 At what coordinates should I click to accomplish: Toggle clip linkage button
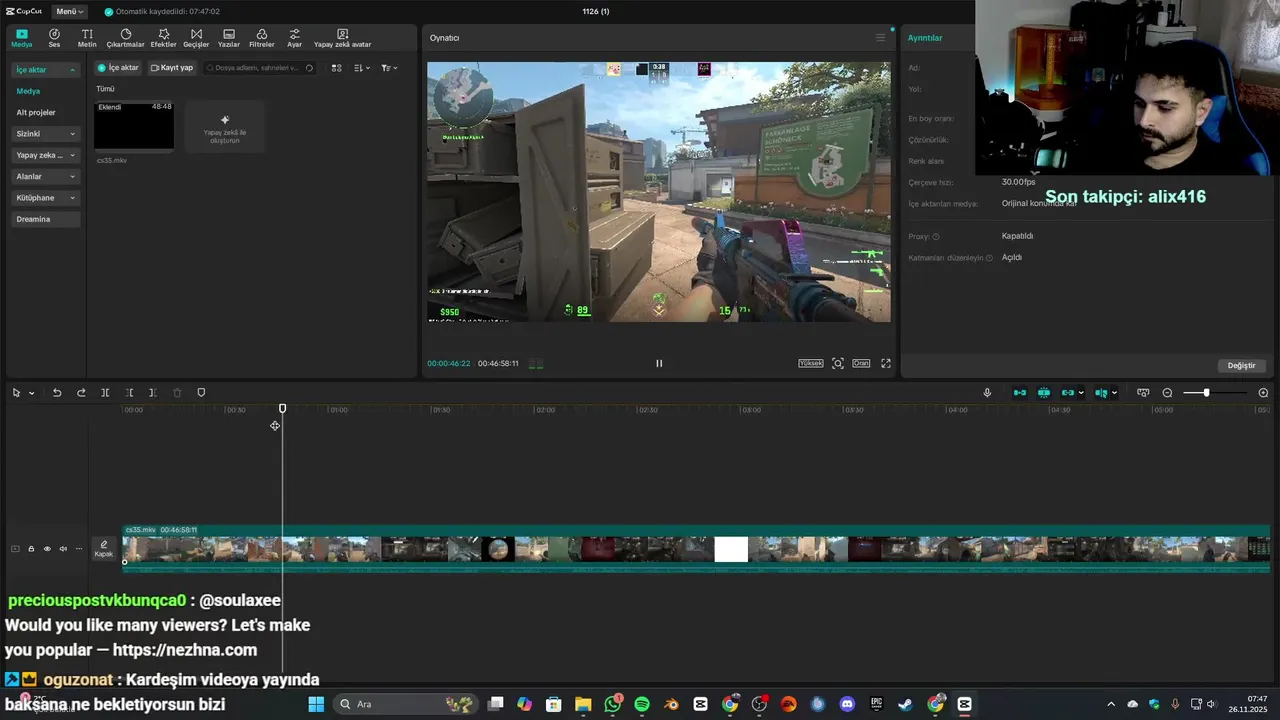[x=1067, y=393]
